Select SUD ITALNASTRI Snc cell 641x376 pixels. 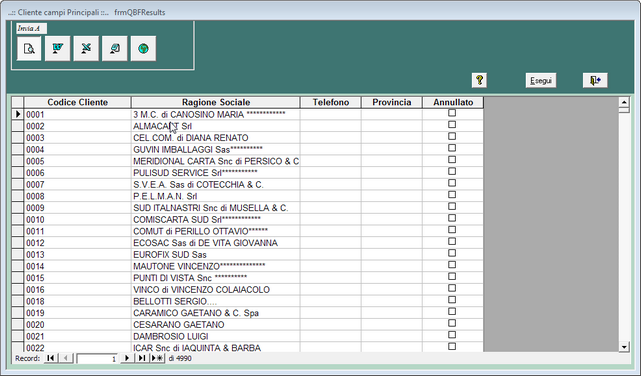click(215, 208)
